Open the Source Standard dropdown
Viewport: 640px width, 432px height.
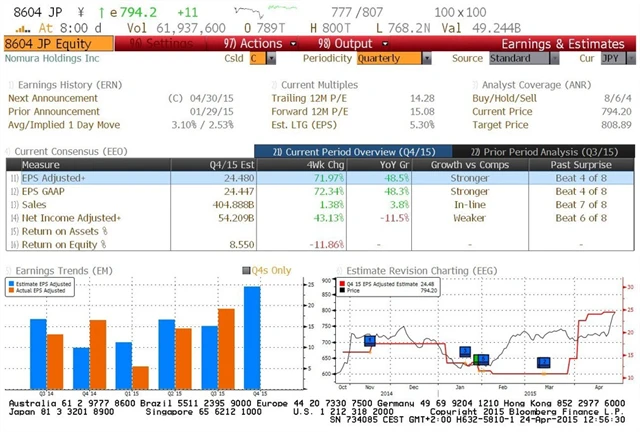coord(522,59)
